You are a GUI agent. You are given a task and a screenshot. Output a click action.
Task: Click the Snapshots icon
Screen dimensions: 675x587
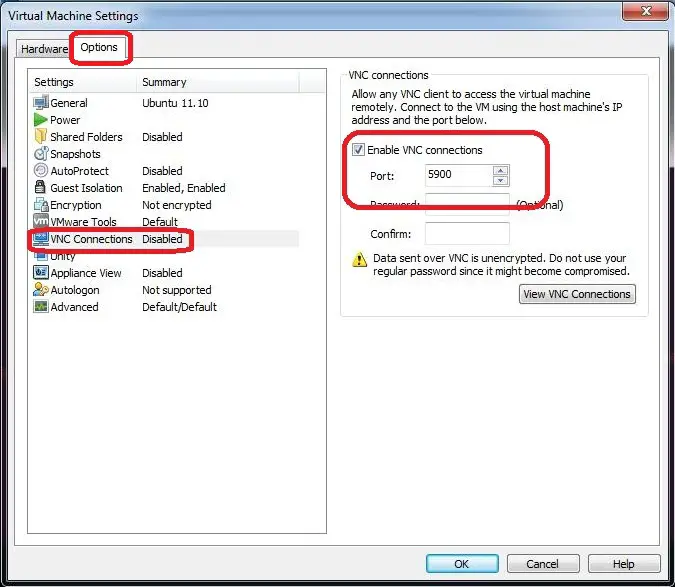pyautogui.click(x=41, y=154)
